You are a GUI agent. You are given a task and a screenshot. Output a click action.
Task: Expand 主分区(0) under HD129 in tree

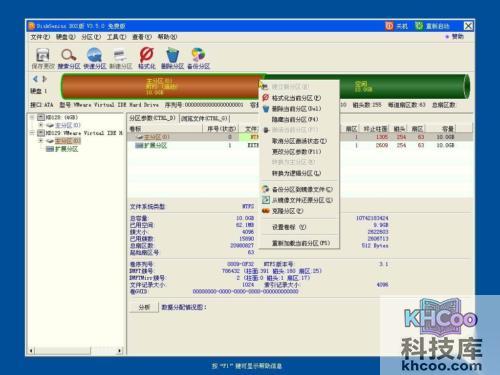coord(41,141)
